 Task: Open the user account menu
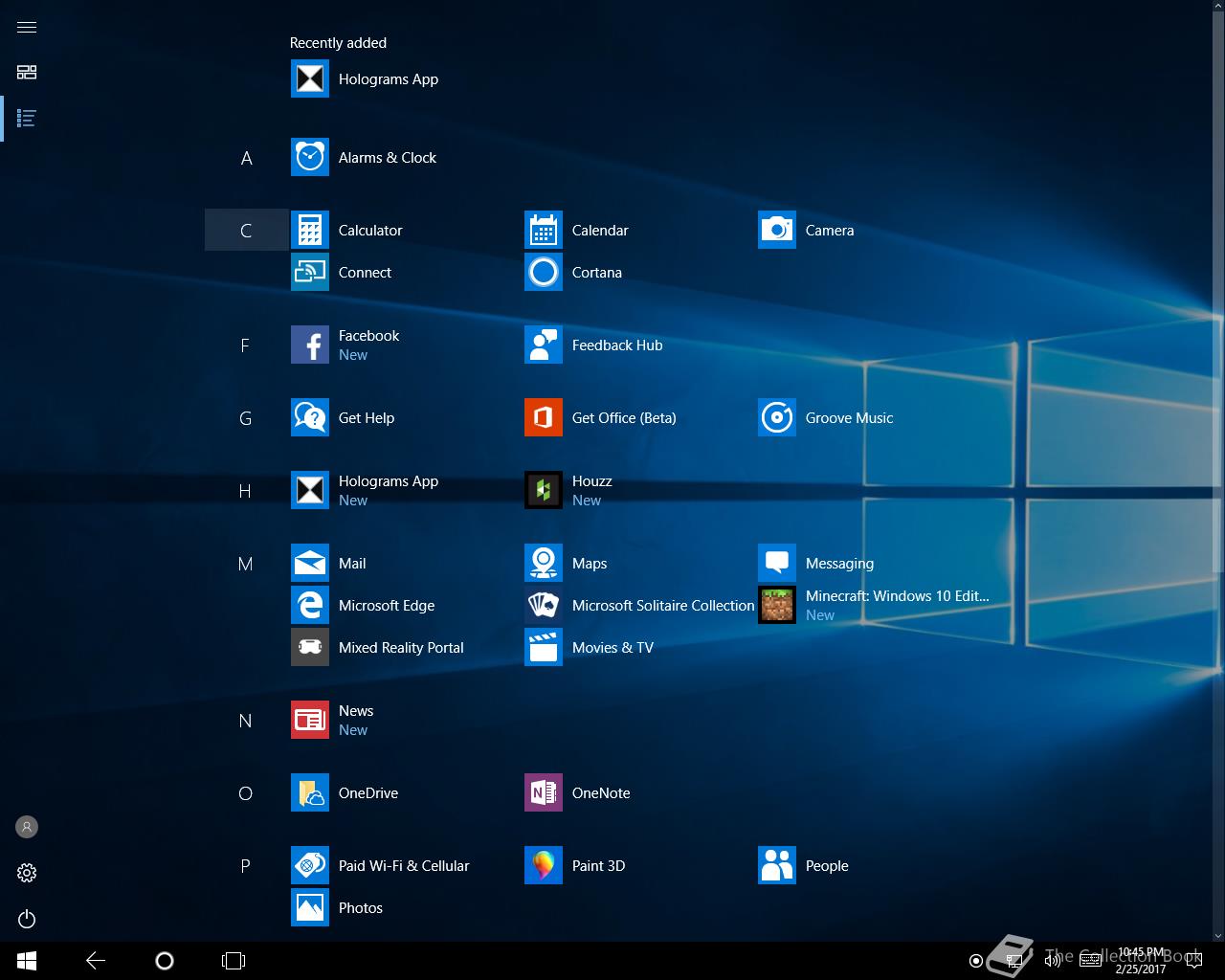click(27, 827)
